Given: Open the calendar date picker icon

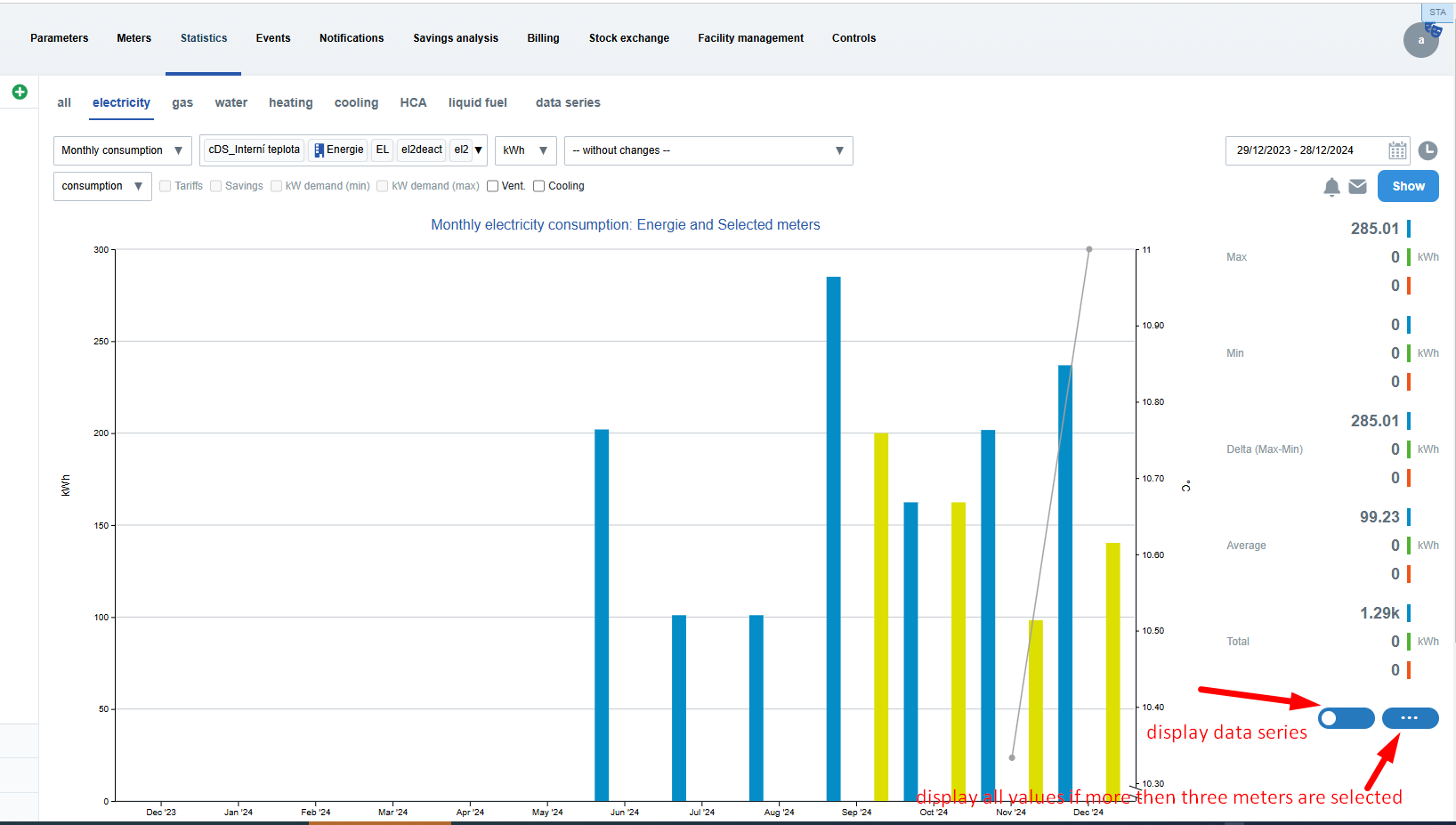Looking at the screenshot, I should coord(1397,150).
